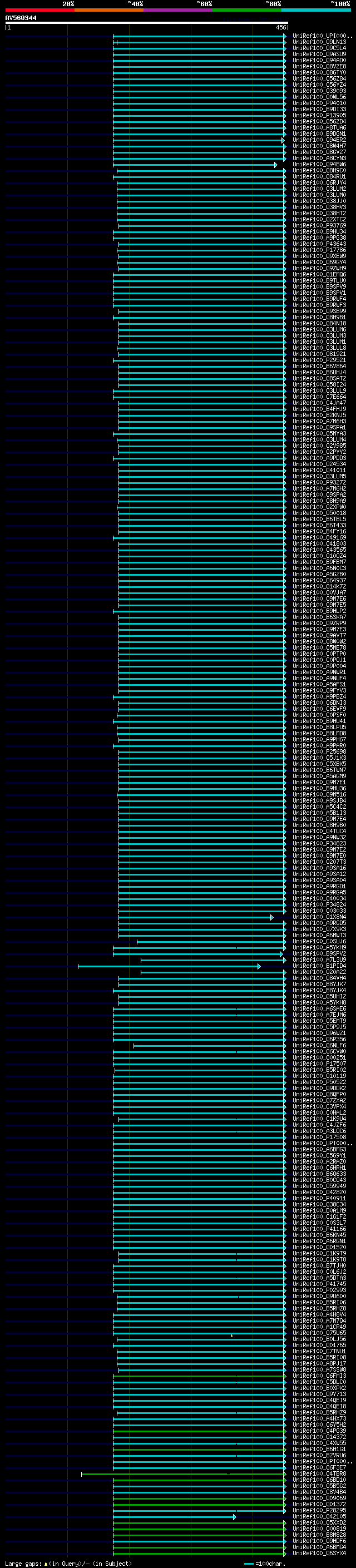
Task: Select the UniRef100_C7E664 label
Action: pos(319,397)
